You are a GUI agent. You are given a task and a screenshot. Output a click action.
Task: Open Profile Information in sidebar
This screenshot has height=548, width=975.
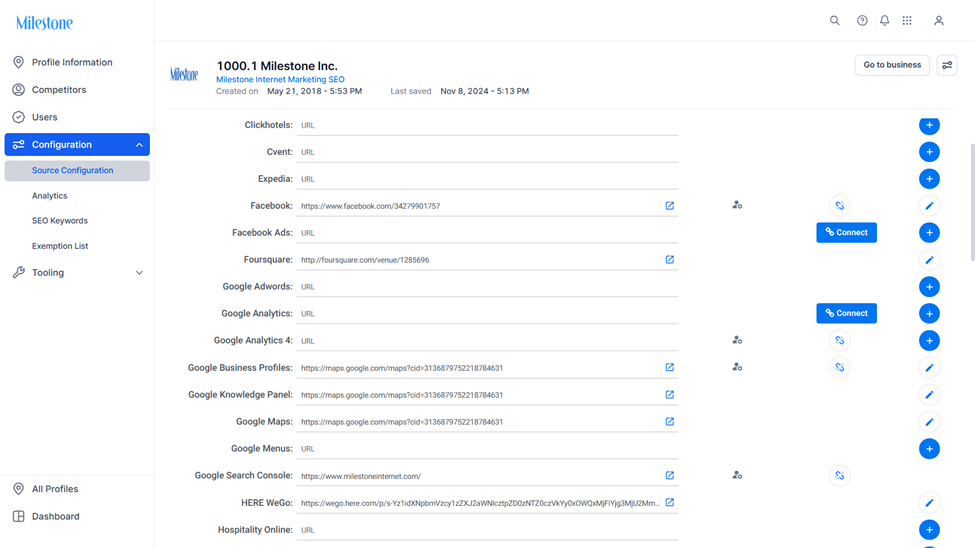77,62
